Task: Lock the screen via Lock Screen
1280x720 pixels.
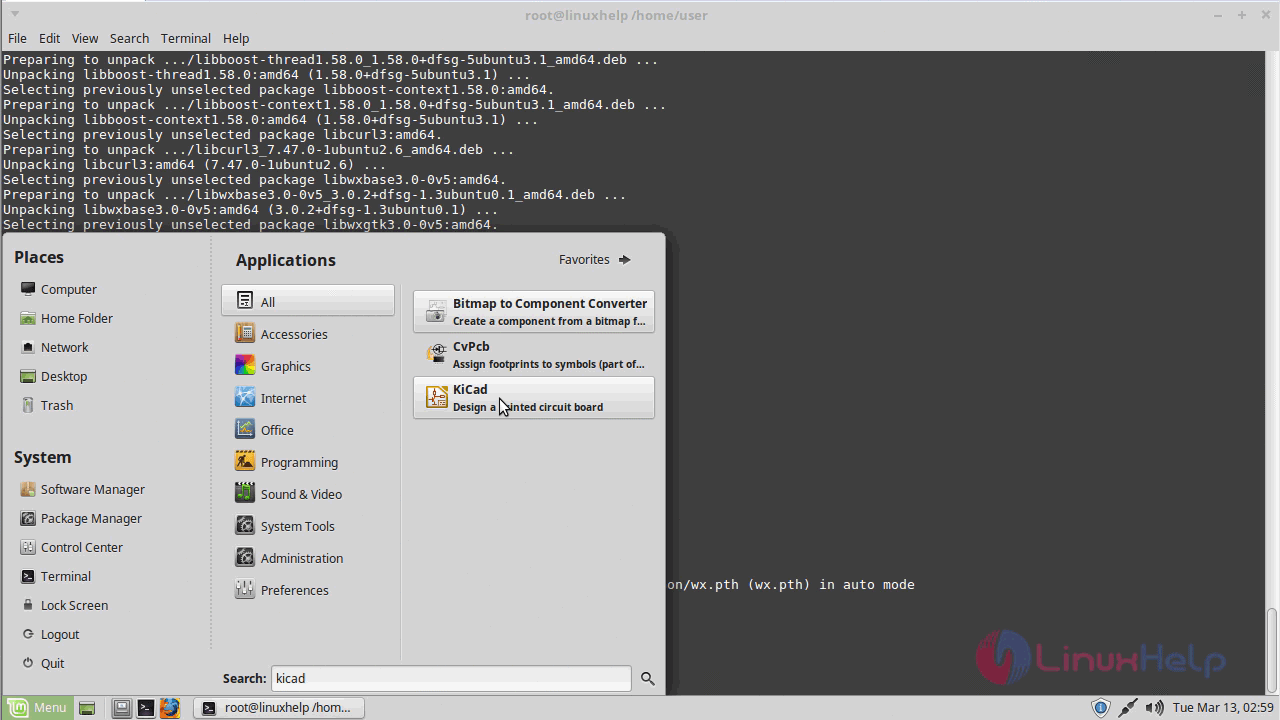Action: [x=64, y=605]
